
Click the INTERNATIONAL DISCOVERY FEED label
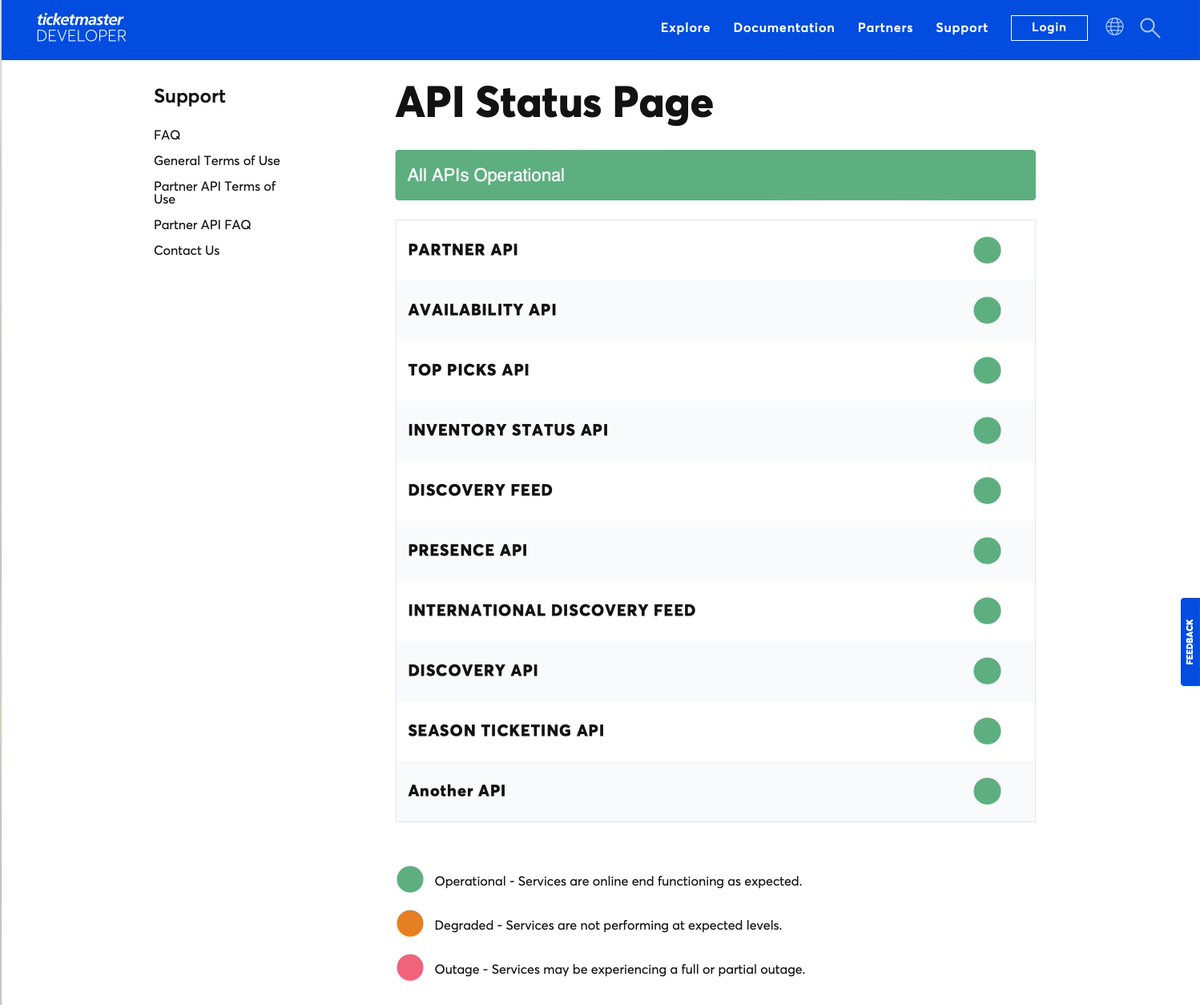point(552,610)
